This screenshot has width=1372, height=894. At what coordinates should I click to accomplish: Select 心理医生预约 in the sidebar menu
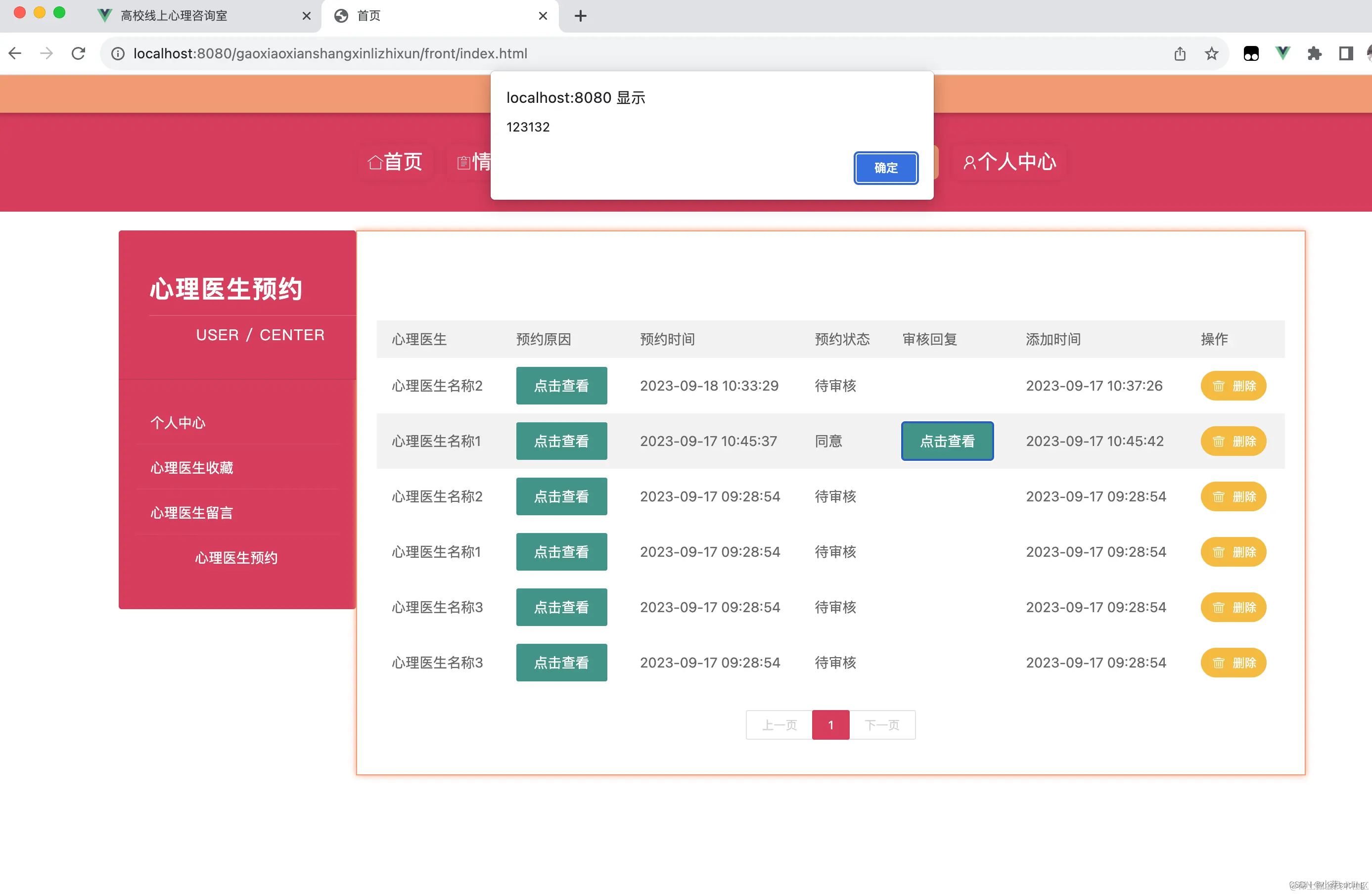pos(236,557)
